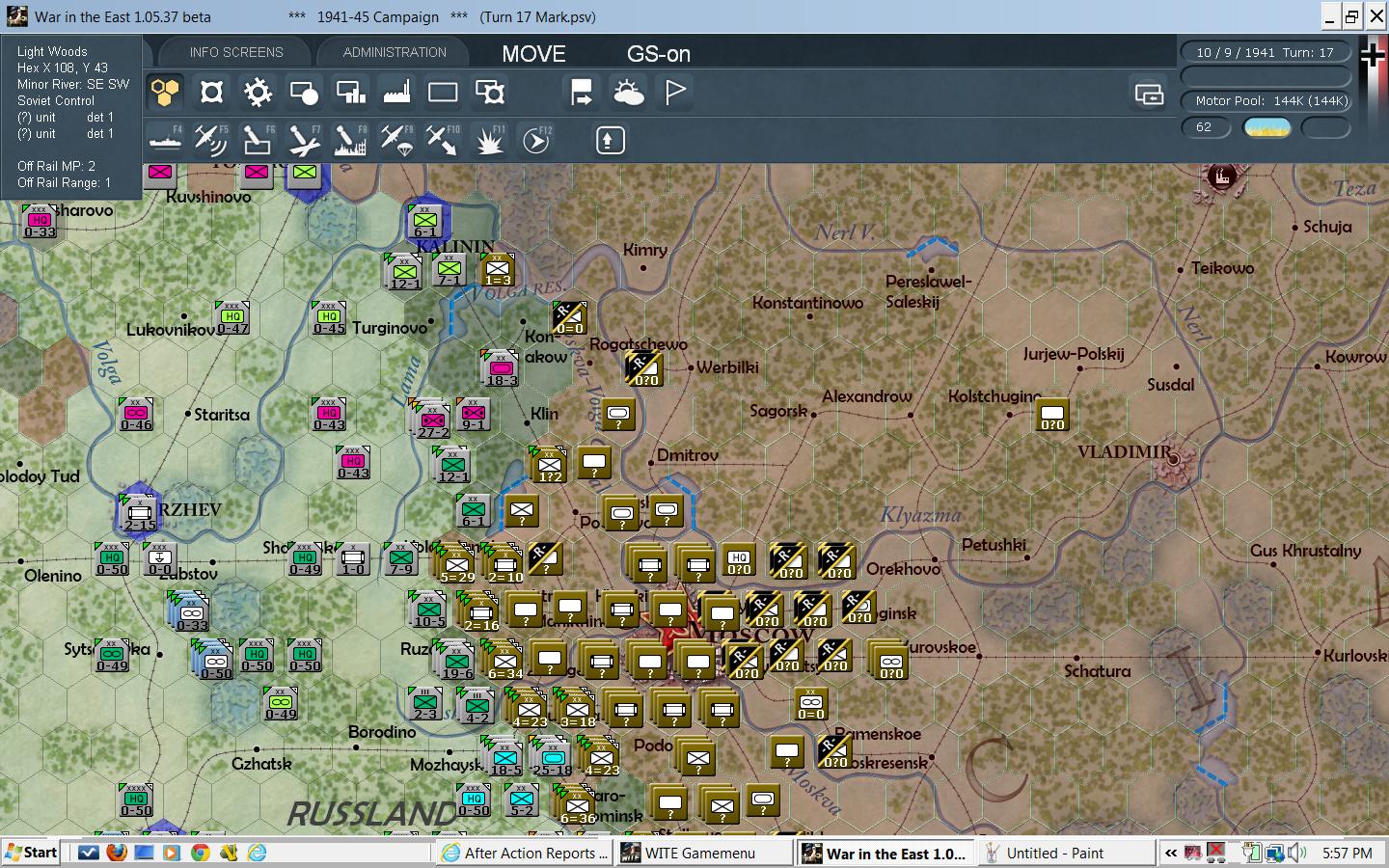
Task: Click the gear-shaped cog toolbar icon
Action: (x=258, y=93)
